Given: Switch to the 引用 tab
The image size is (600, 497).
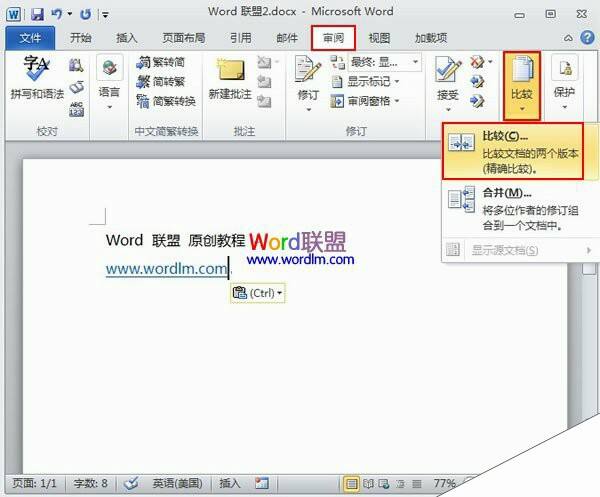Looking at the screenshot, I should click(241, 38).
